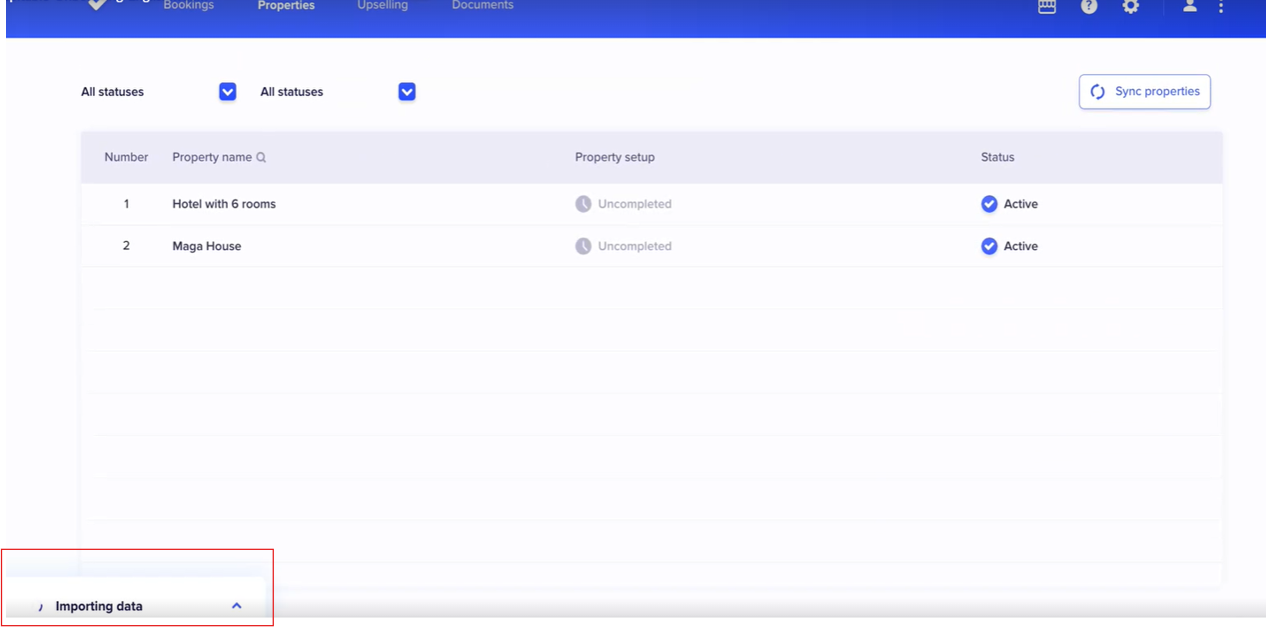Viewport: 1266px width, 627px height.
Task: Click the search icon beside Property name
Action: coord(261,158)
